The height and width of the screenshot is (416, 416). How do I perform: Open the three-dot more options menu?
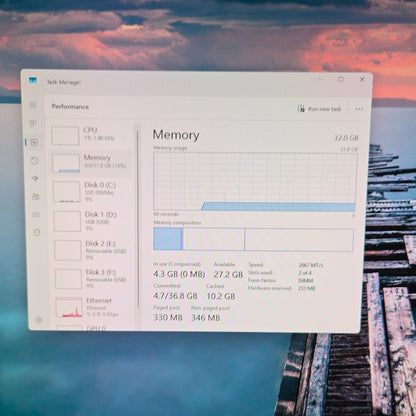[x=359, y=109]
